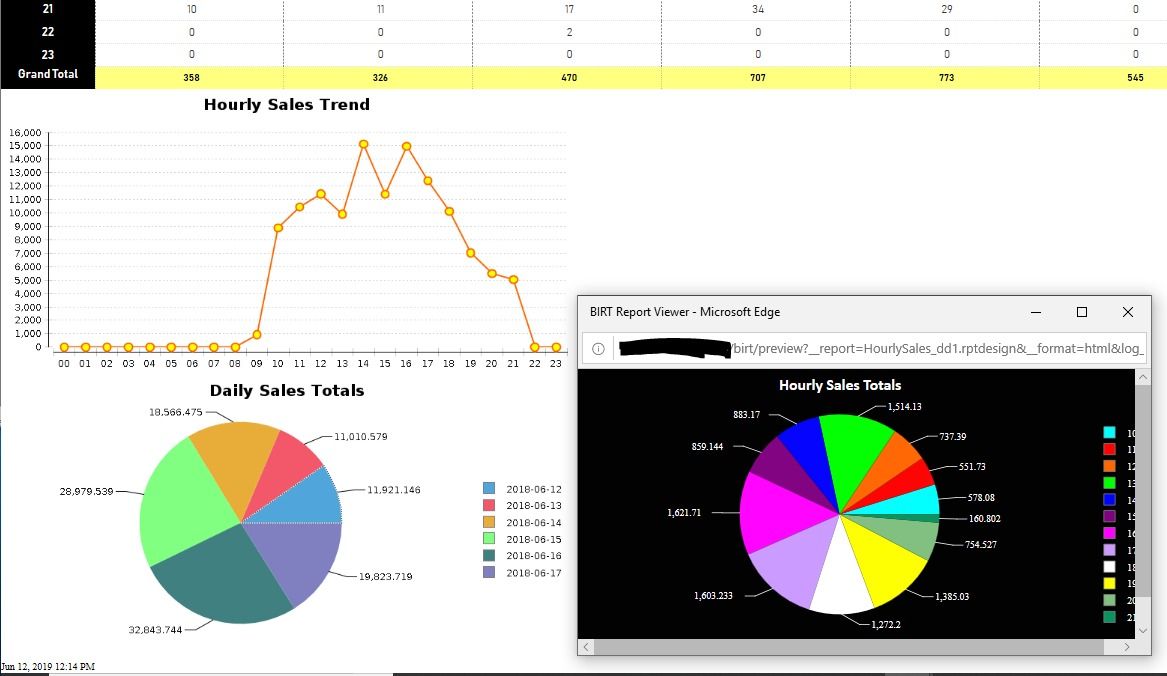
Task: Click the site information icon in BIRT viewer
Action: 598,348
